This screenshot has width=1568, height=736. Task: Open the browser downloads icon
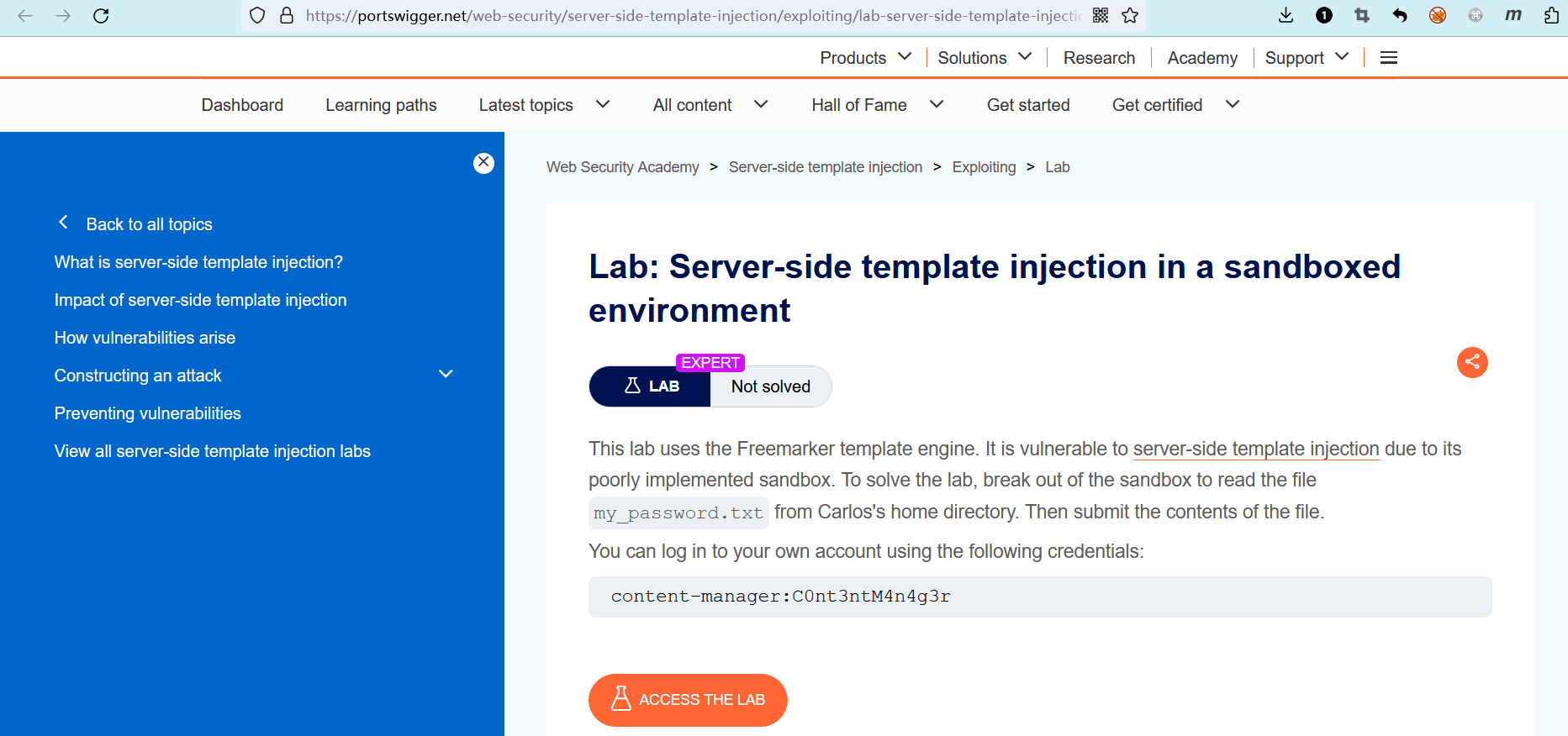(x=1286, y=16)
